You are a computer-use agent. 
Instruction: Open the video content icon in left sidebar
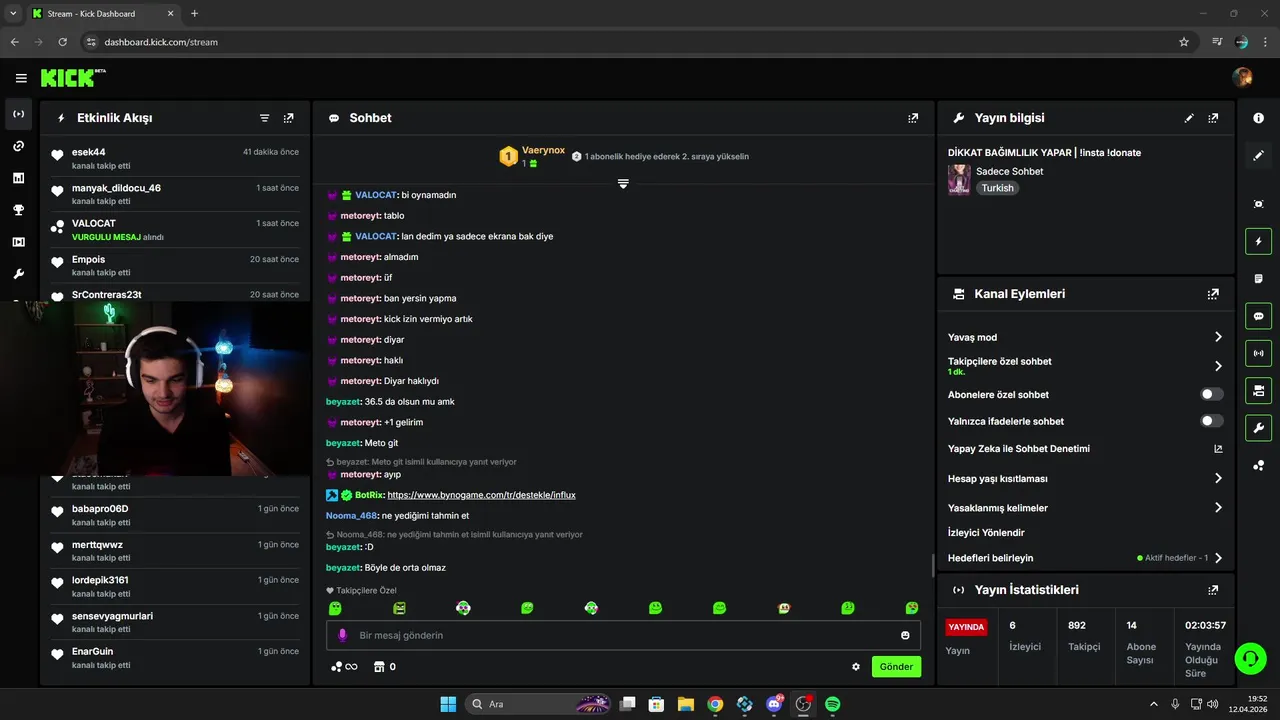pos(18,242)
